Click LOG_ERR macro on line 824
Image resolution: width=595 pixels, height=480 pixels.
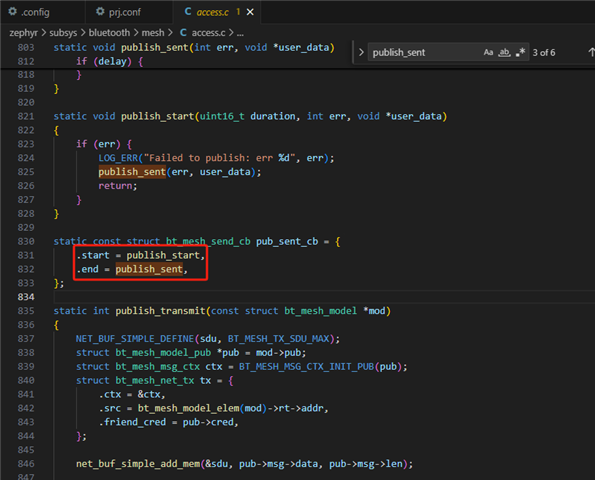coord(118,158)
